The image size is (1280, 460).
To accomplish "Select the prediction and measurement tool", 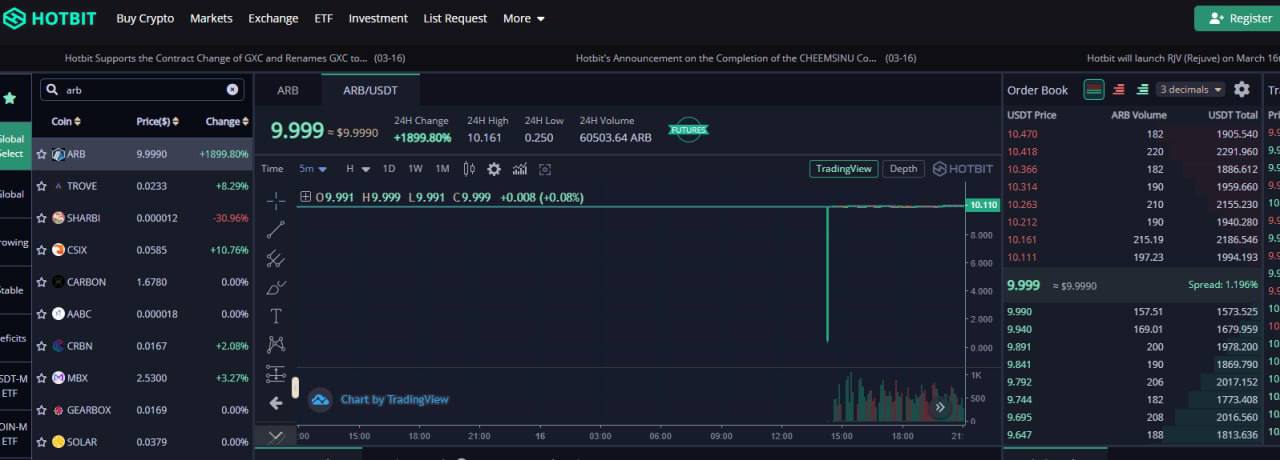I will click(x=276, y=374).
